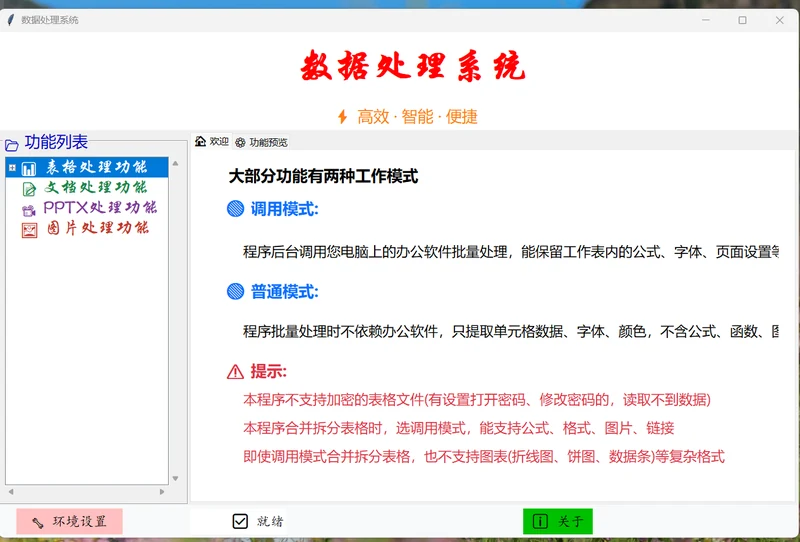Click the wrench icon in 环境设置

(38, 522)
